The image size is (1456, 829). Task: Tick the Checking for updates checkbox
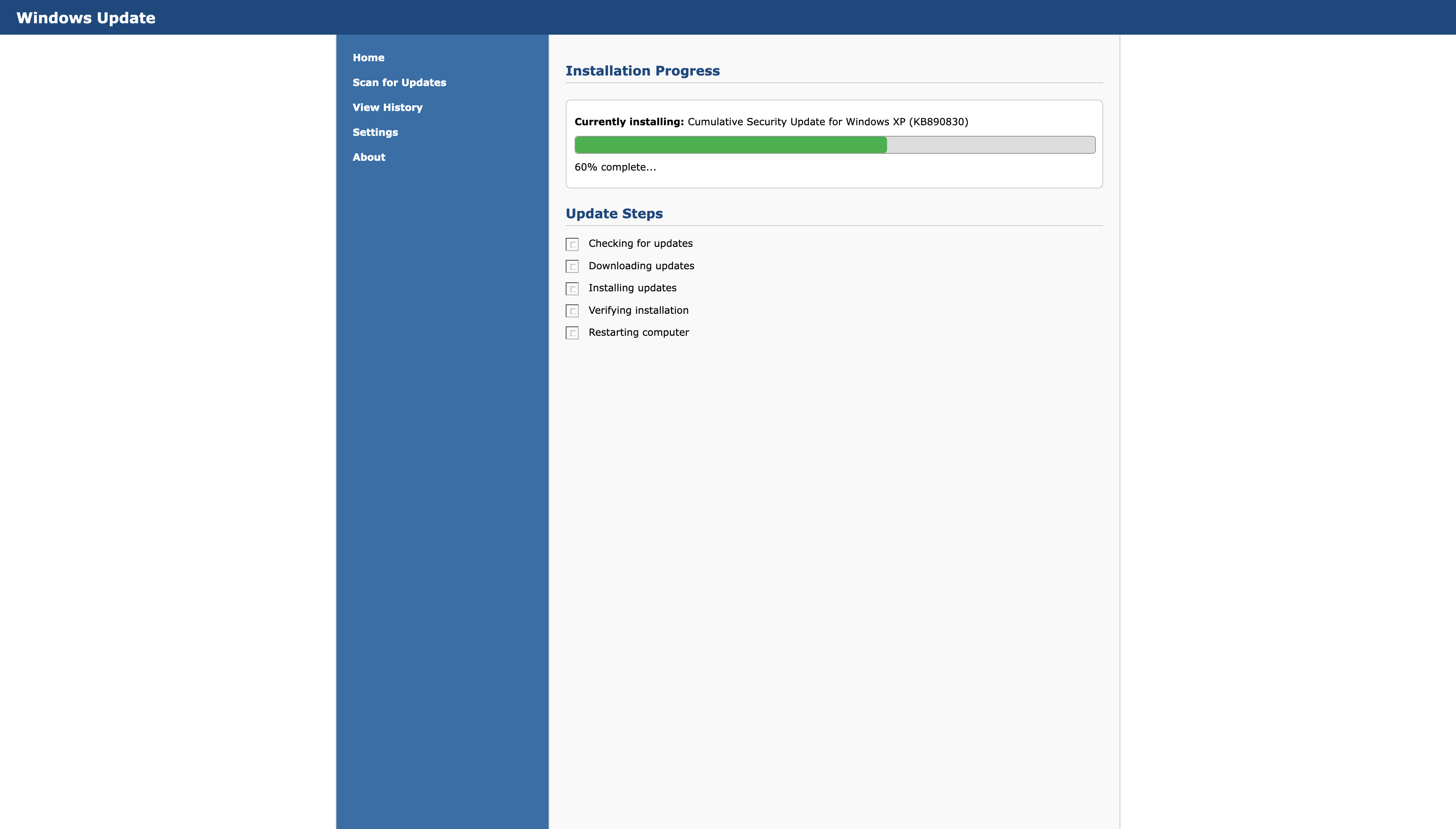(x=572, y=244)
